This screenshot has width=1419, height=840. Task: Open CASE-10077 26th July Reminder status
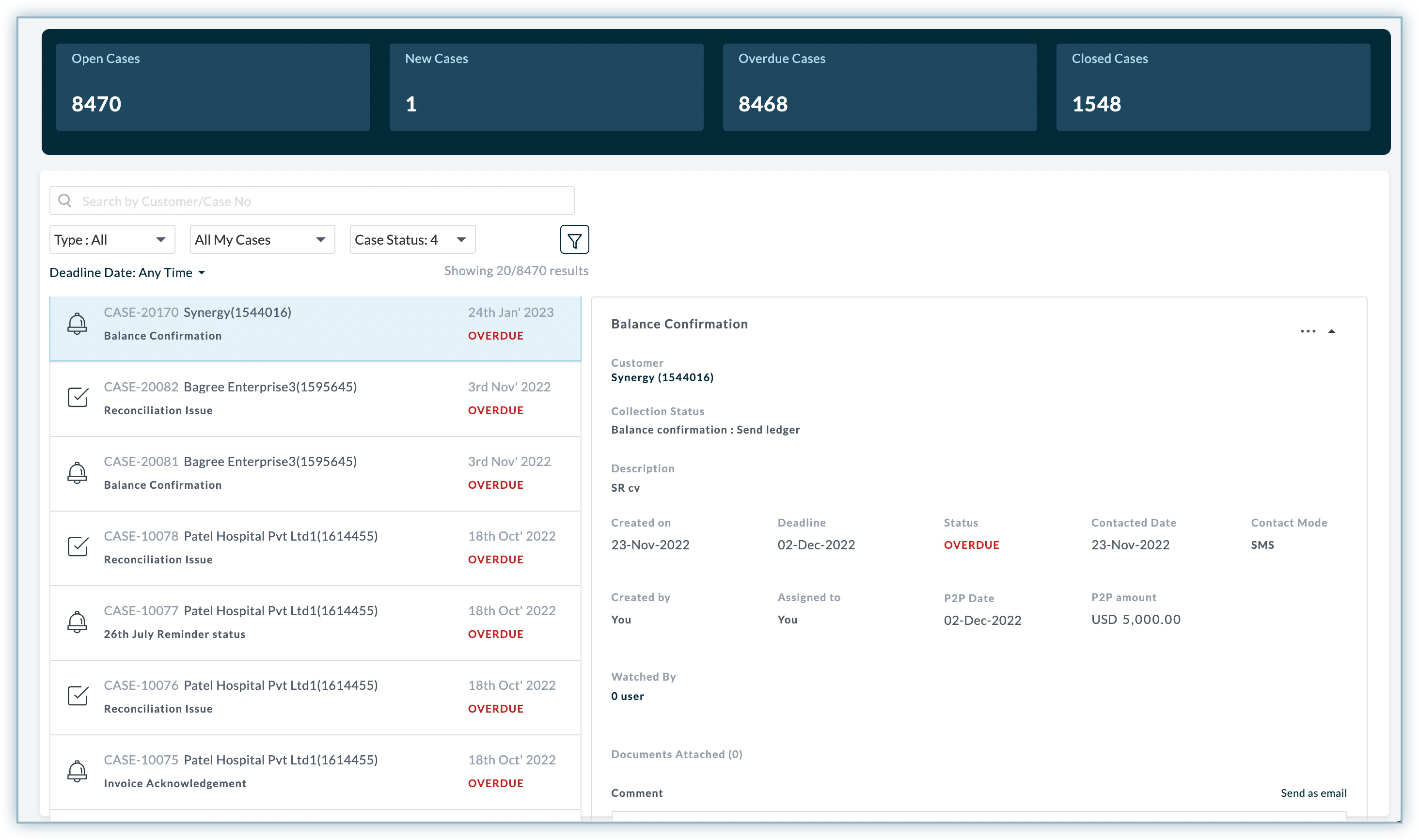pos(315,623)
